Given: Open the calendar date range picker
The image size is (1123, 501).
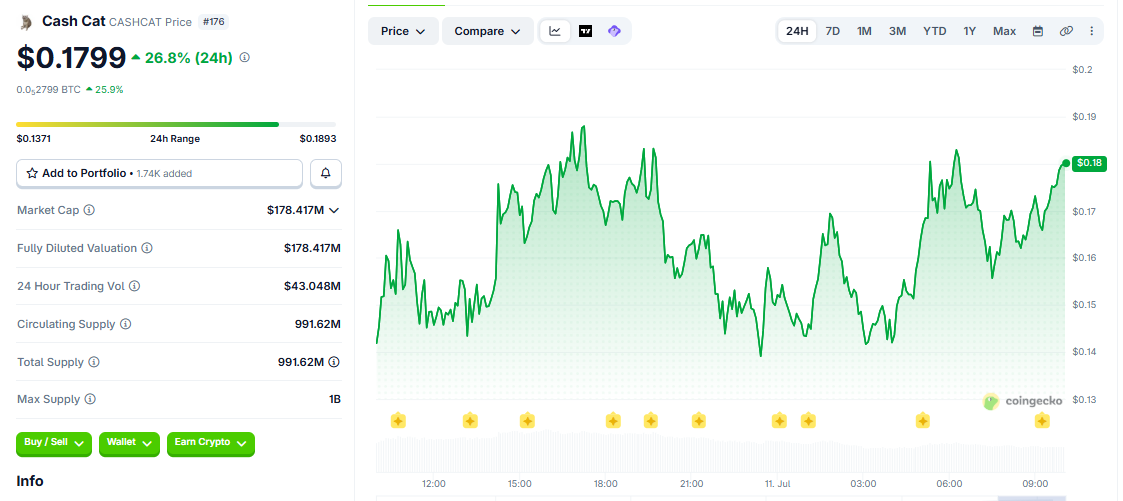Looking at the screenshot, I should [x=1038, y=31].
